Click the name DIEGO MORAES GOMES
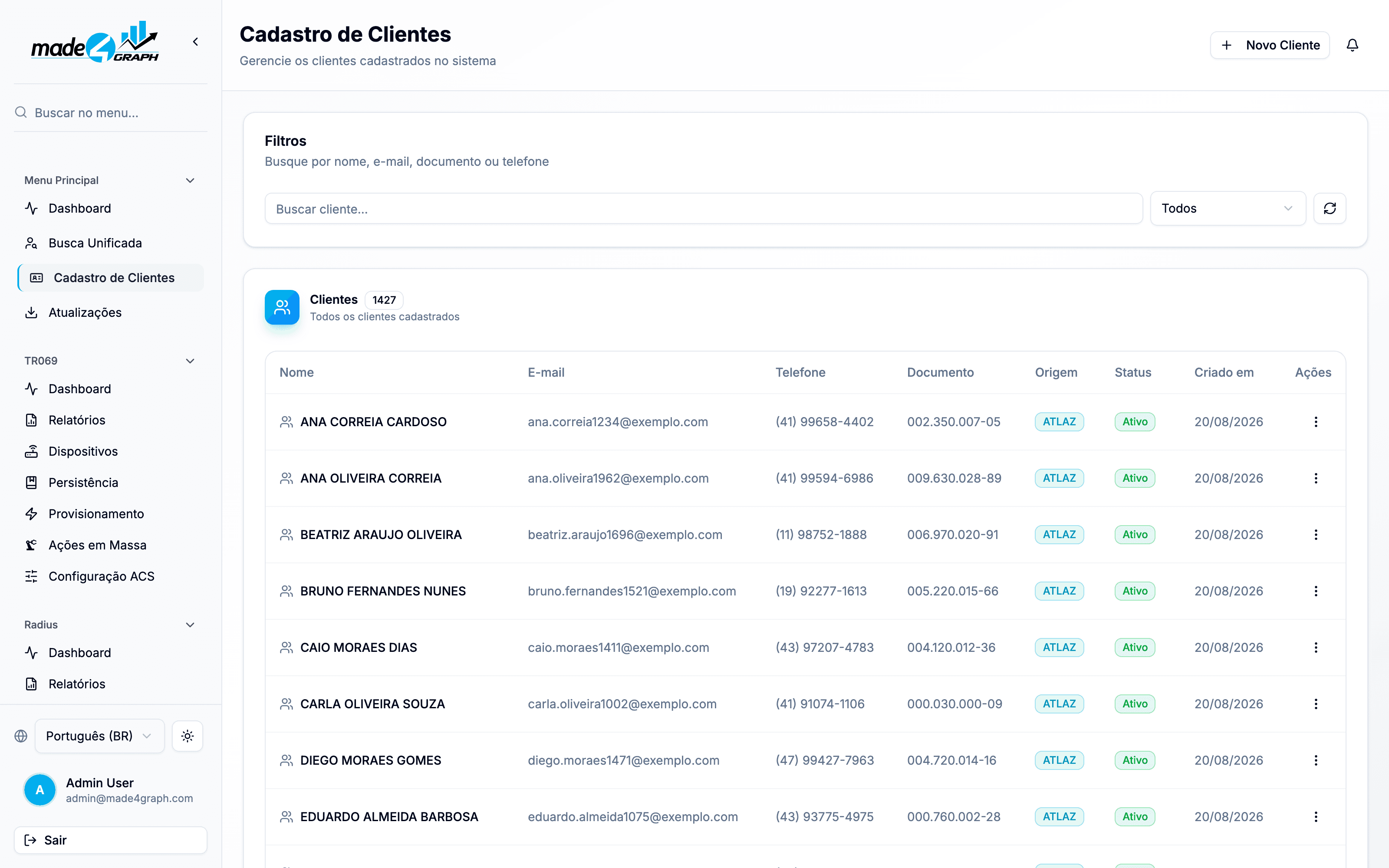This screenshot has width=1389, height=868. (371, 760)
